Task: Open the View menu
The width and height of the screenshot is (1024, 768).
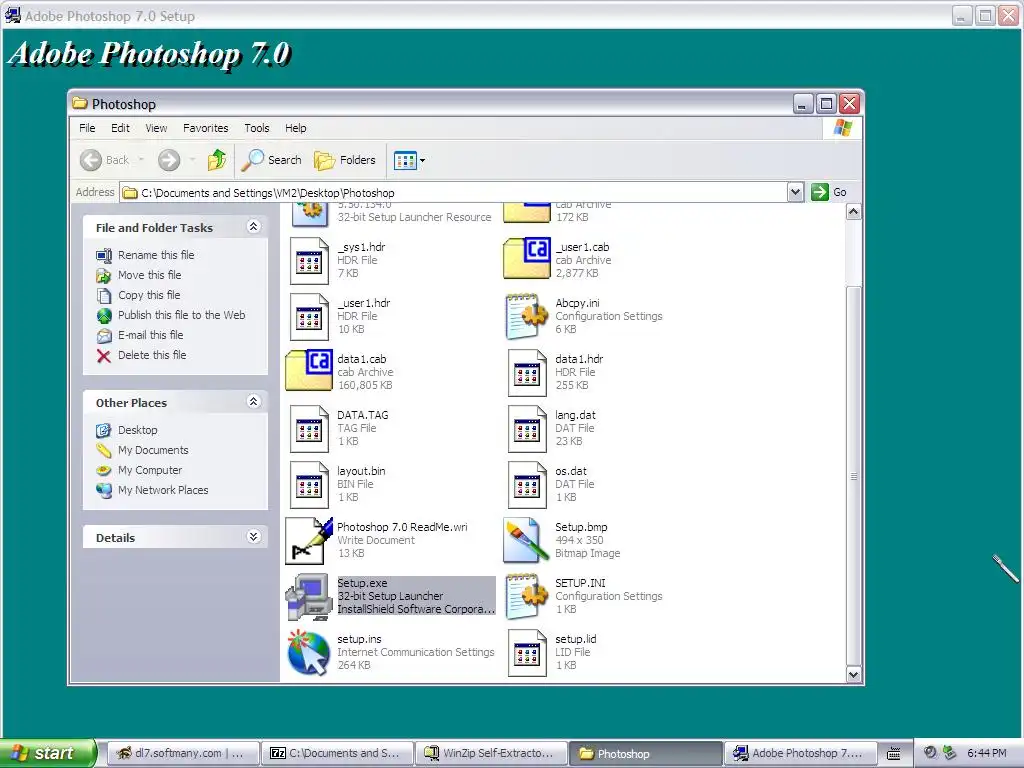Action: (156, 128)
